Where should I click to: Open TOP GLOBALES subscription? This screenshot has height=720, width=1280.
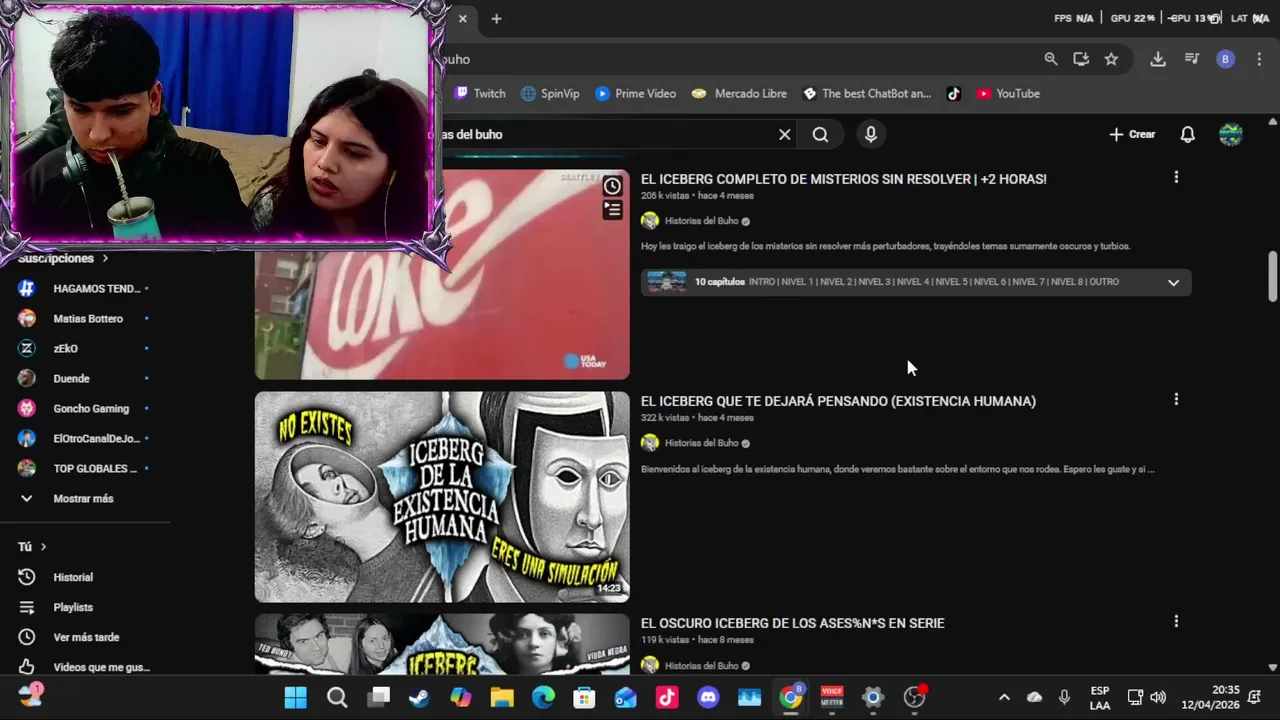tap(85, 468)
